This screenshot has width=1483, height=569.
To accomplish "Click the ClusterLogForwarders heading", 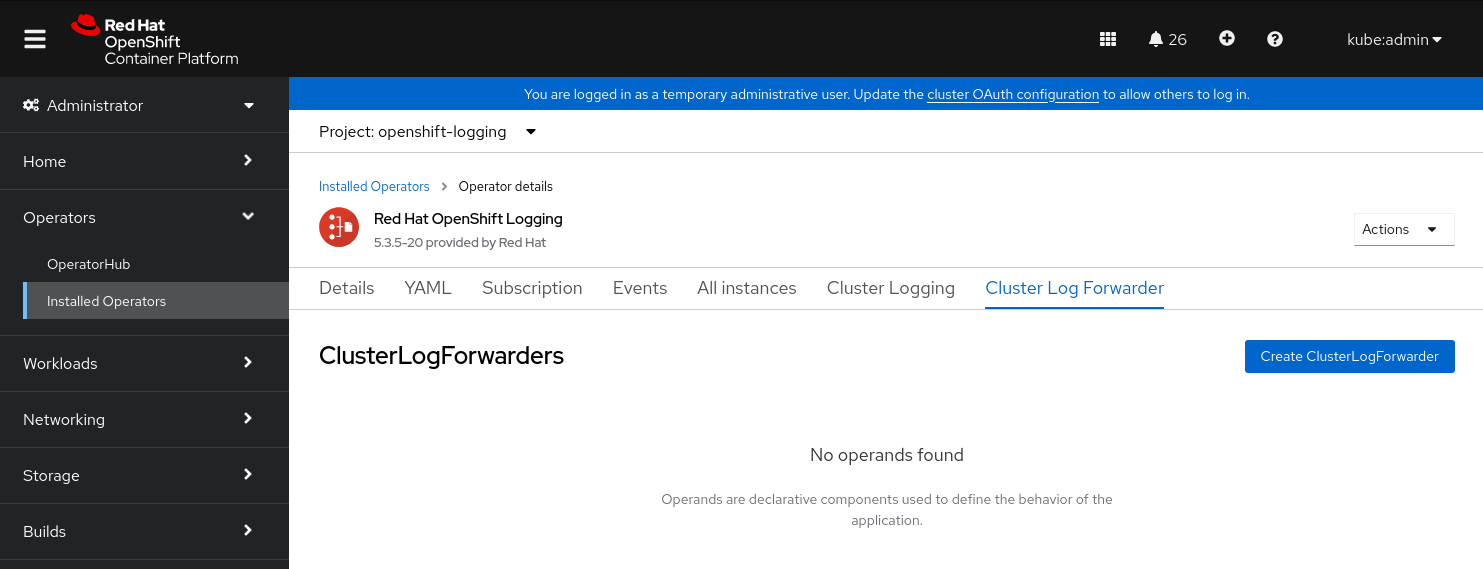I will pos(441,355).
